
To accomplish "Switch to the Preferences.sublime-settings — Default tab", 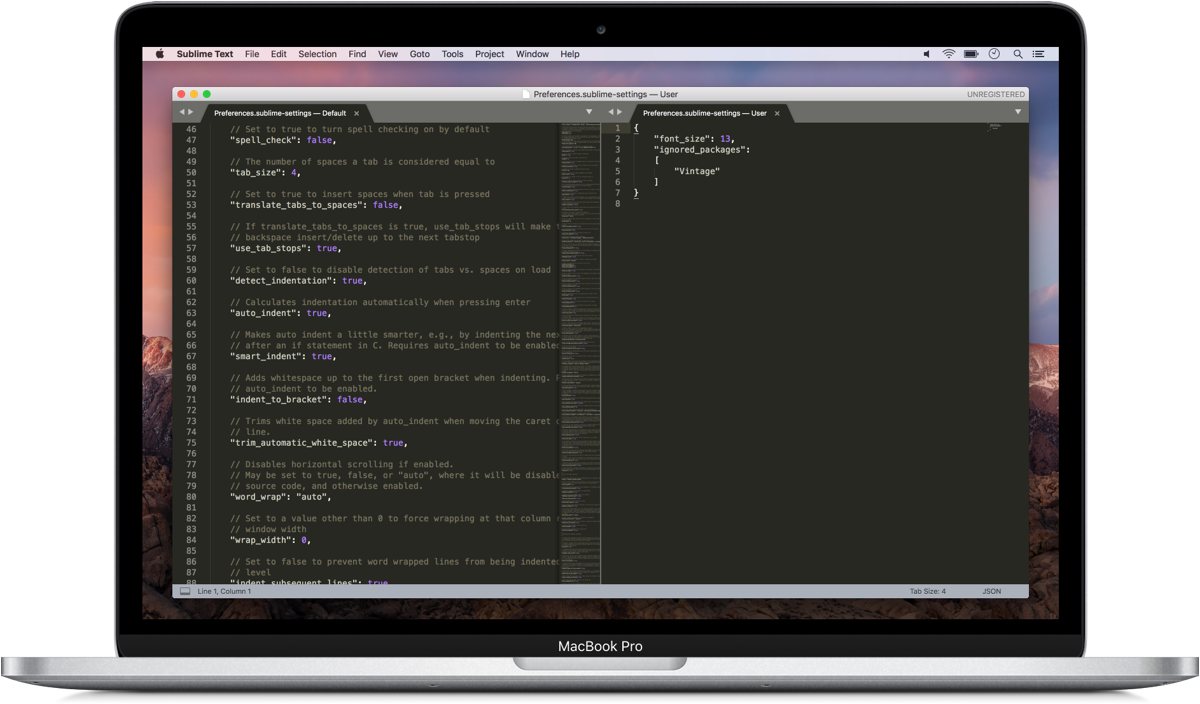I will pos(286,113).
